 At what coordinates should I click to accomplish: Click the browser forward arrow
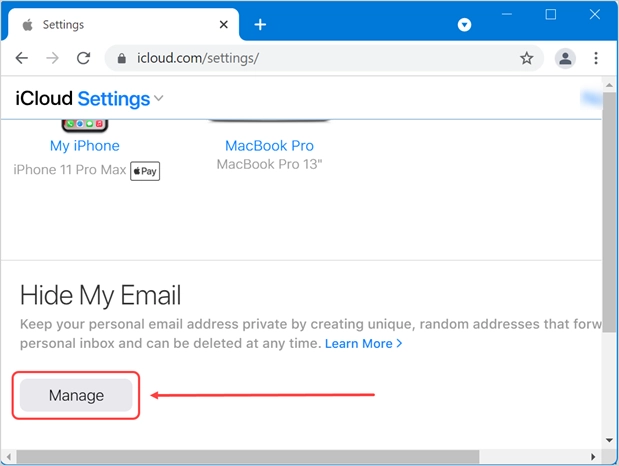(x=52, y=58)
